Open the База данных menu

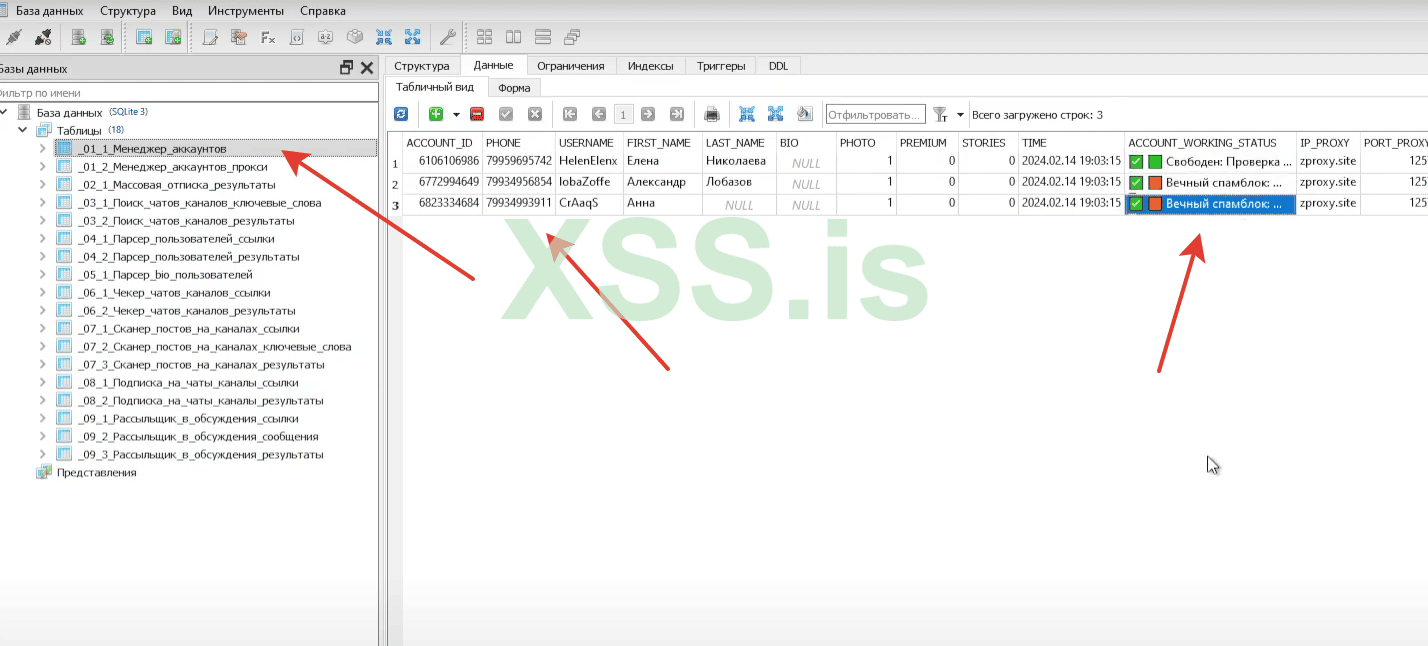(x=49, y=11)
